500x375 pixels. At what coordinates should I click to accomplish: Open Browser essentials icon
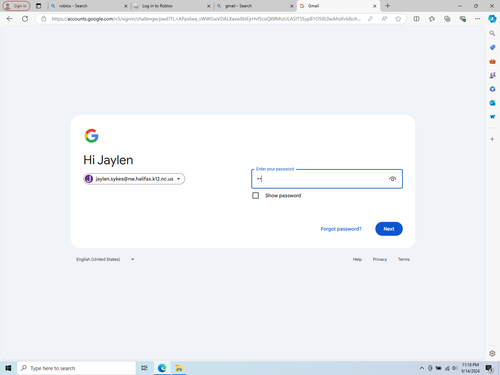pyautogui.click(x=462, y=19)
